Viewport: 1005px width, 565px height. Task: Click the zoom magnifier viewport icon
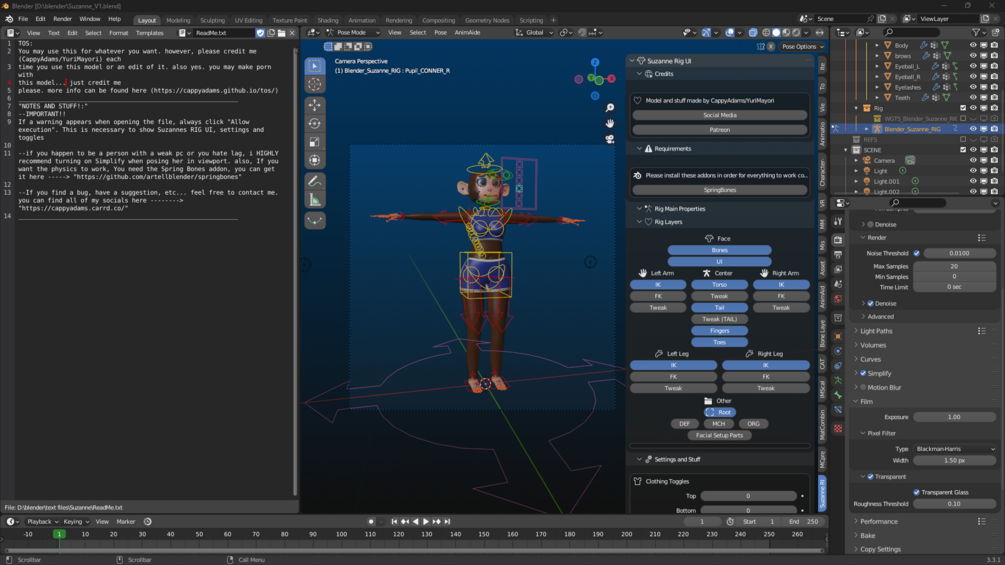pos(610,108)
